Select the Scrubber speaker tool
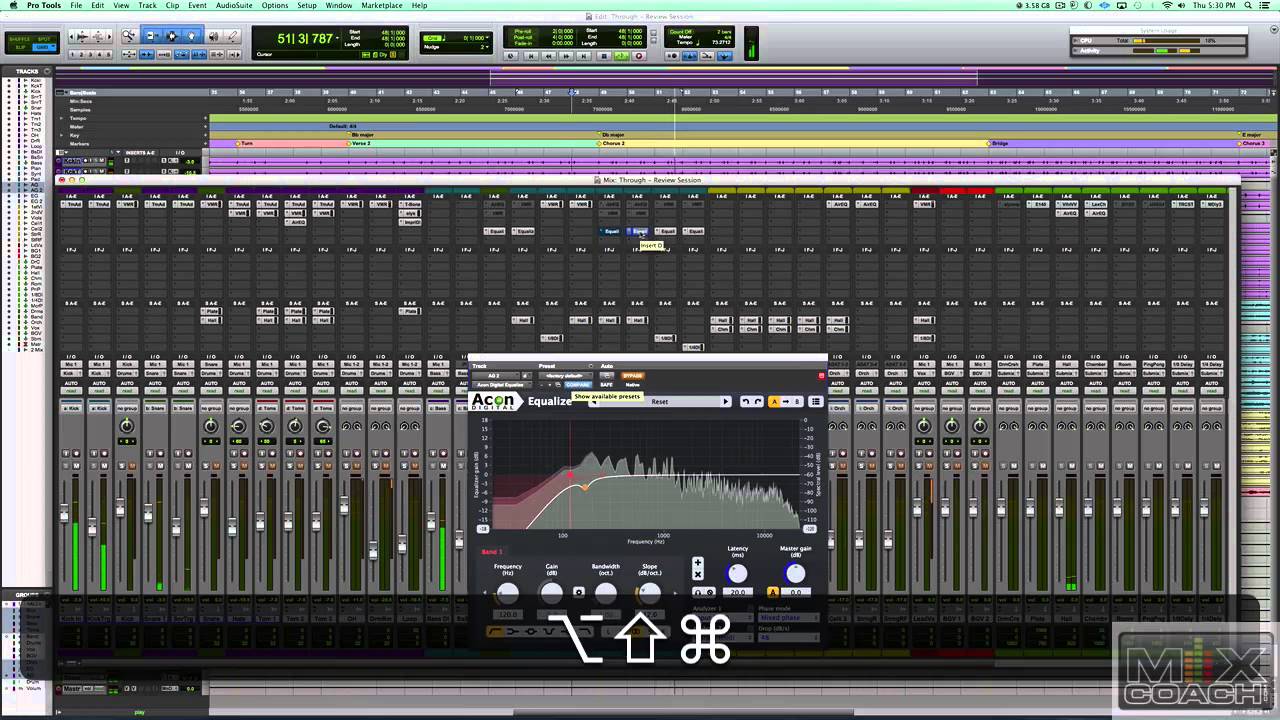This screenshot has height=720, width=1280. (214, 36)
